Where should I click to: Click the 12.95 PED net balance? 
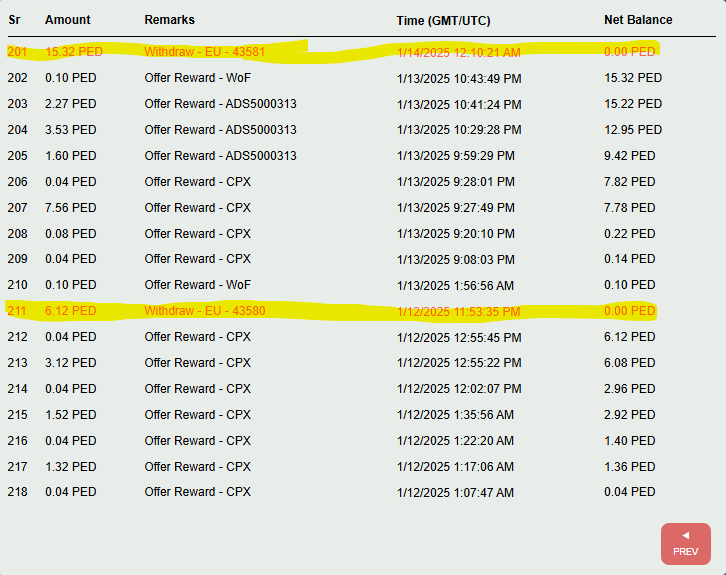pos(633,130)
